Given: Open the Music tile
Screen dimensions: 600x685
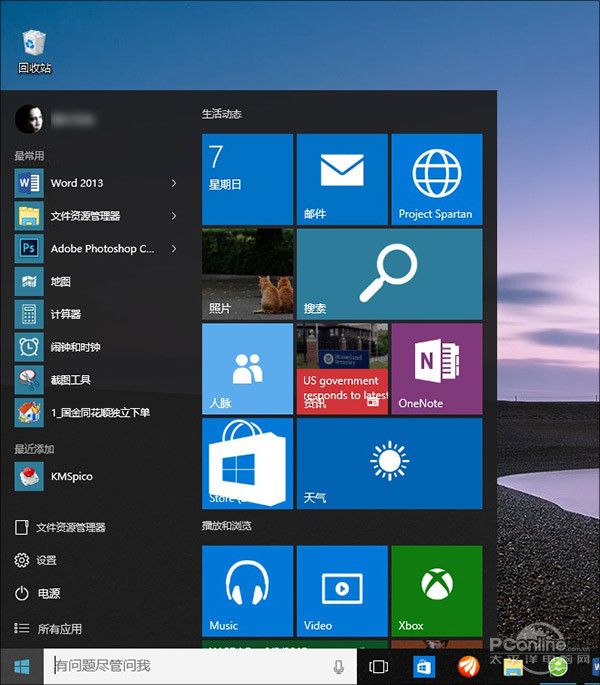Looking at the screenshot, I should click(x=247, y=590).
